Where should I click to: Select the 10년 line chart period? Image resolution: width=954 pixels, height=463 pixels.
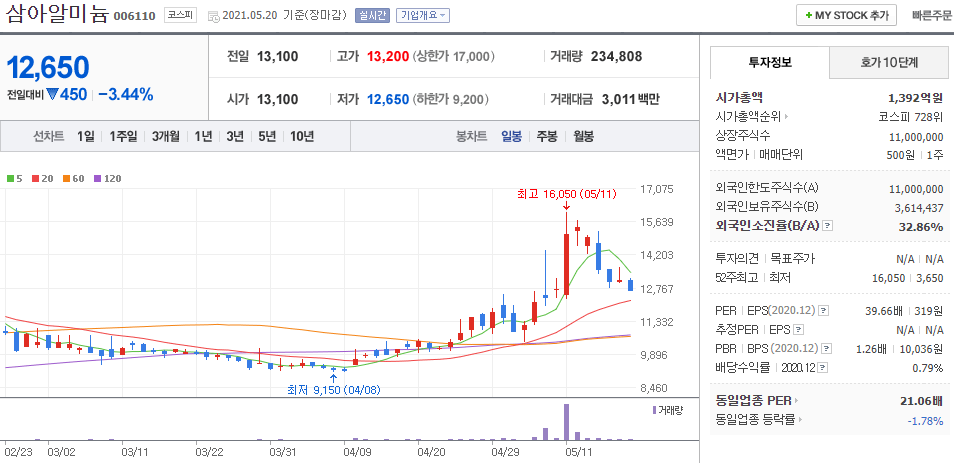pos(302,136)
